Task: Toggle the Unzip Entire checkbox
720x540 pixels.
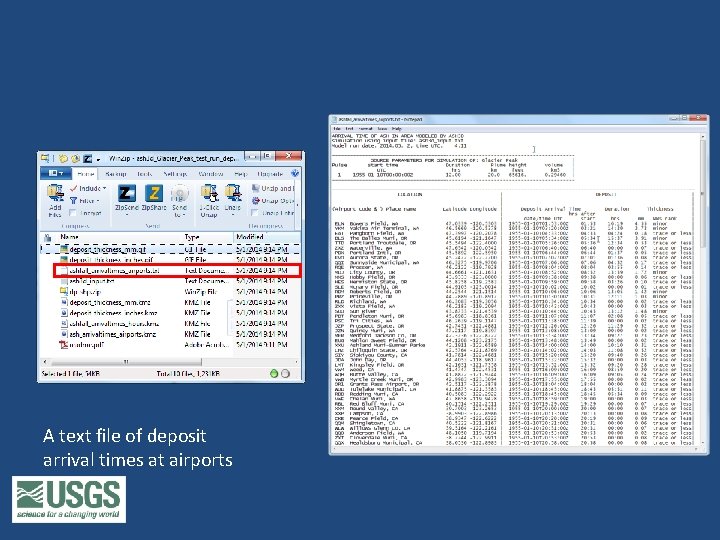Action: (x=255, y=213)
